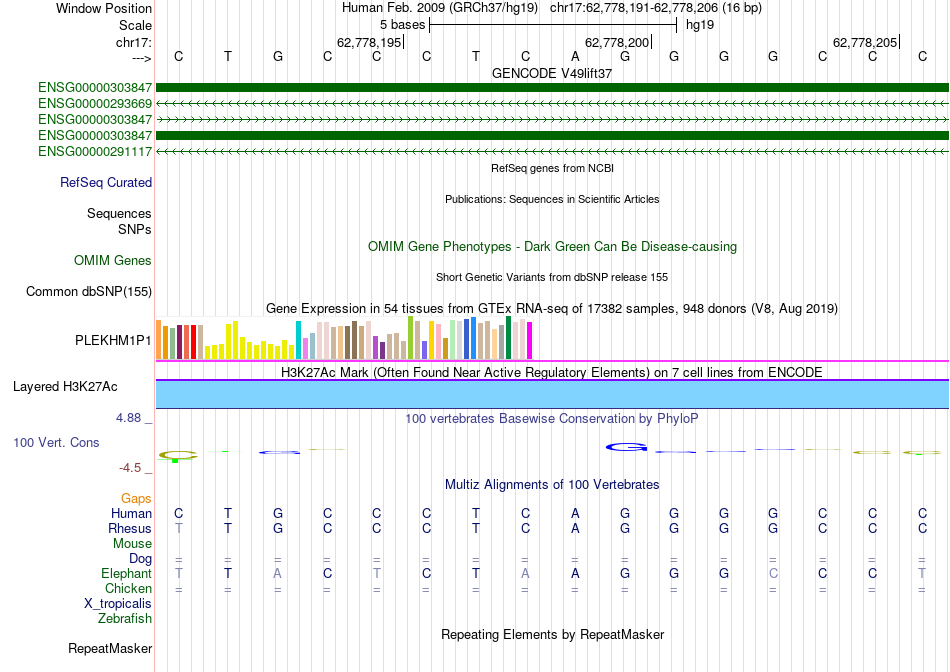Viewport: 950px width, 672px height.
Task: Click the Common dbSNP(155) track label
Action: (x=89, y=291)
